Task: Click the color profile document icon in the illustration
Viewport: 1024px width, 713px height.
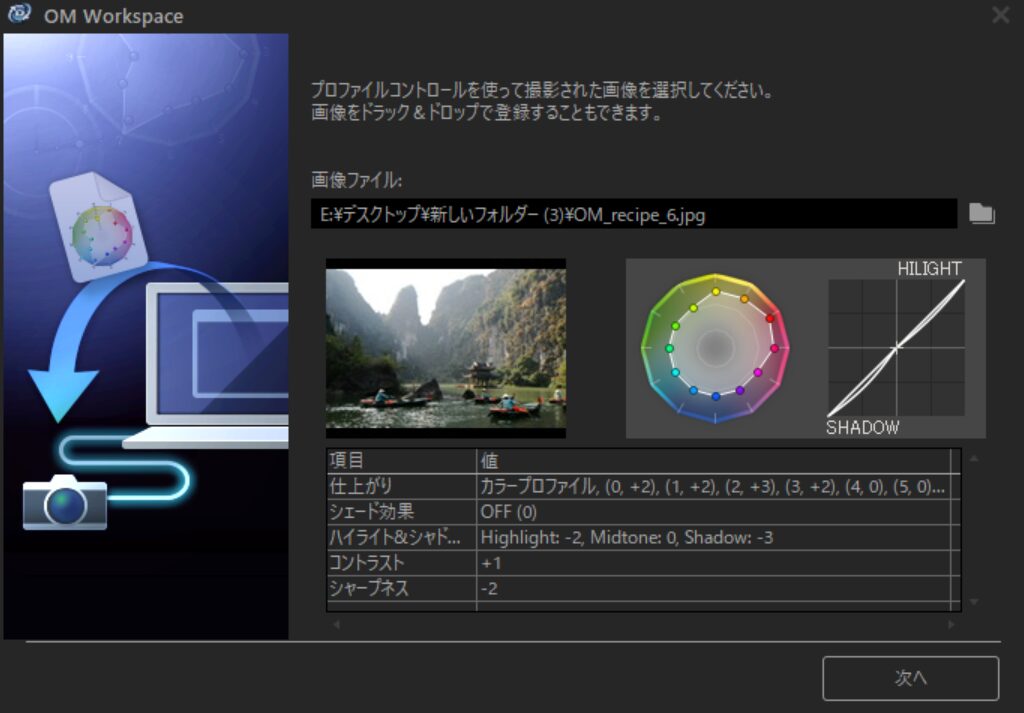Action: tap(98, 227)
